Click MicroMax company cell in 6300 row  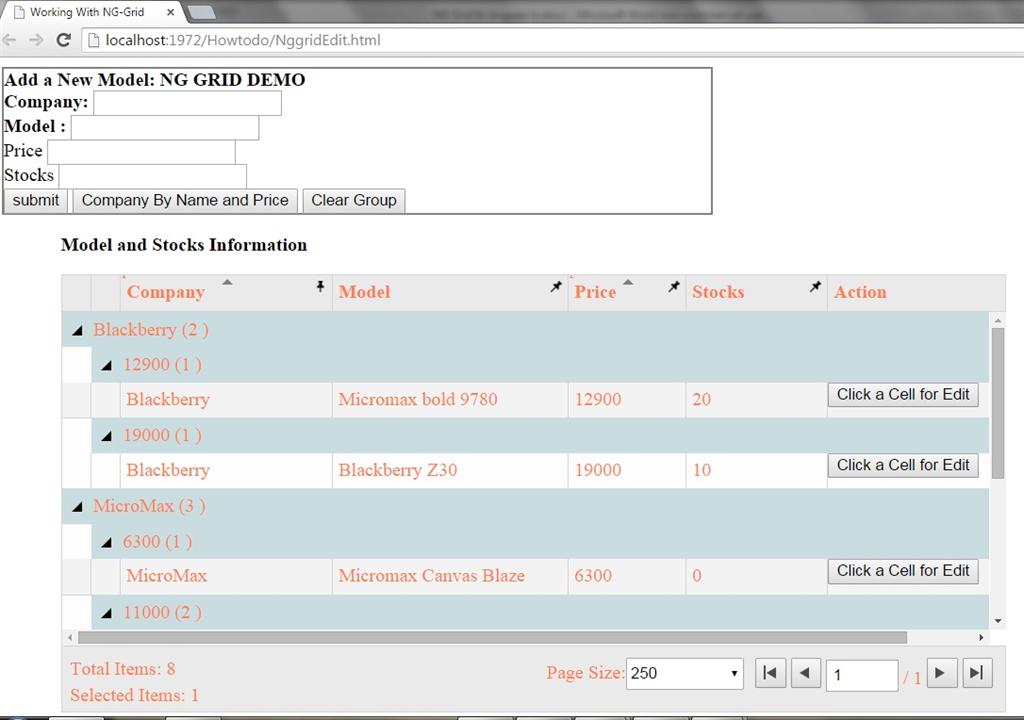click(x=226, y=576)
